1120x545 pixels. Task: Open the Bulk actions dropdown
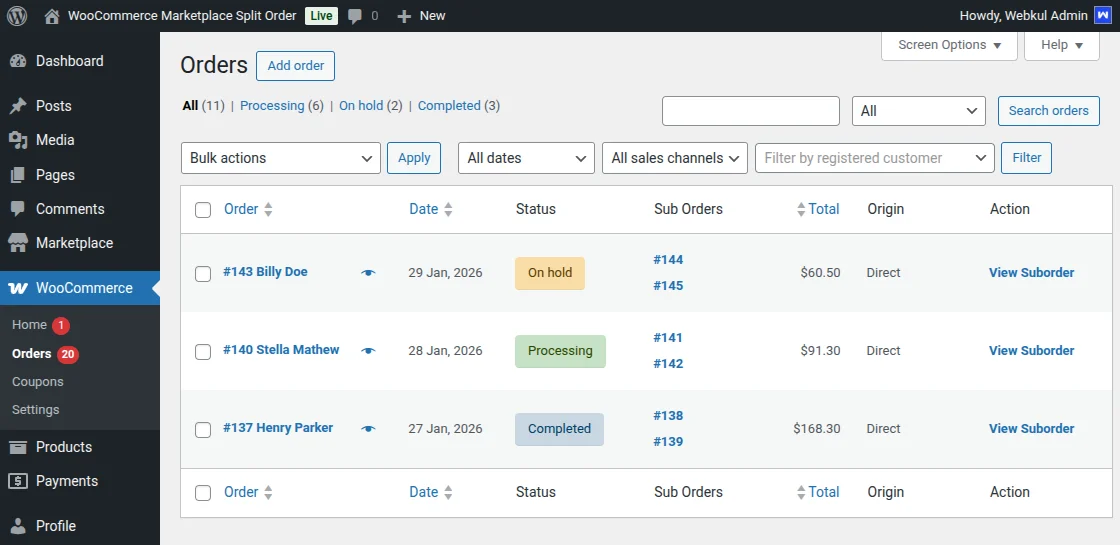click(281, 158)
